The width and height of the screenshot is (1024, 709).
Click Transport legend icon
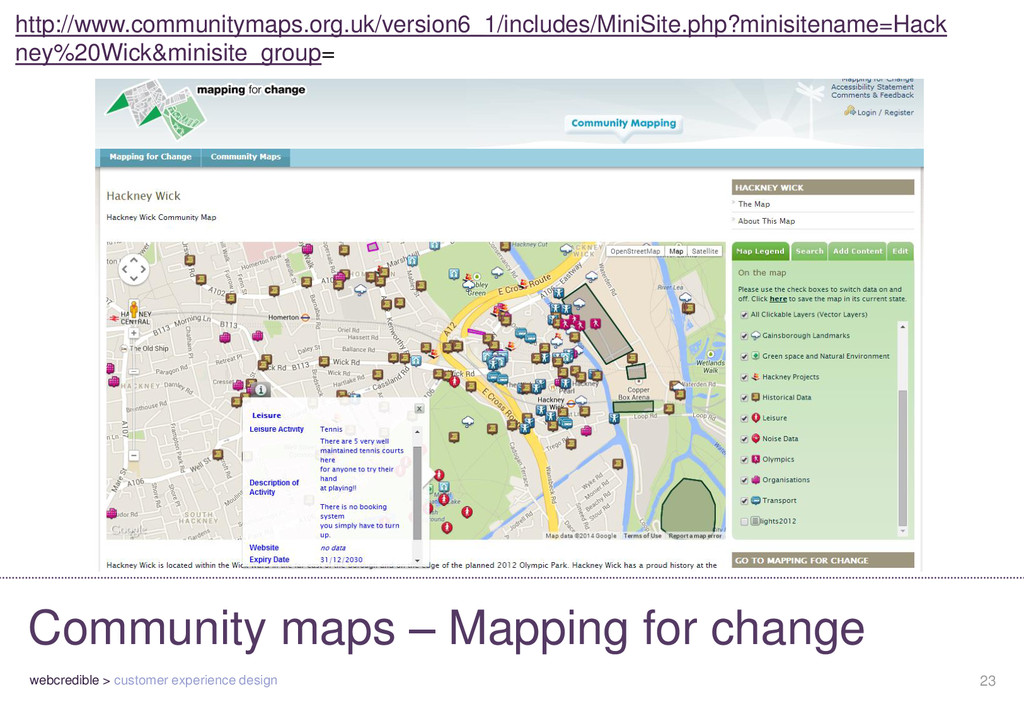(756, 500)
